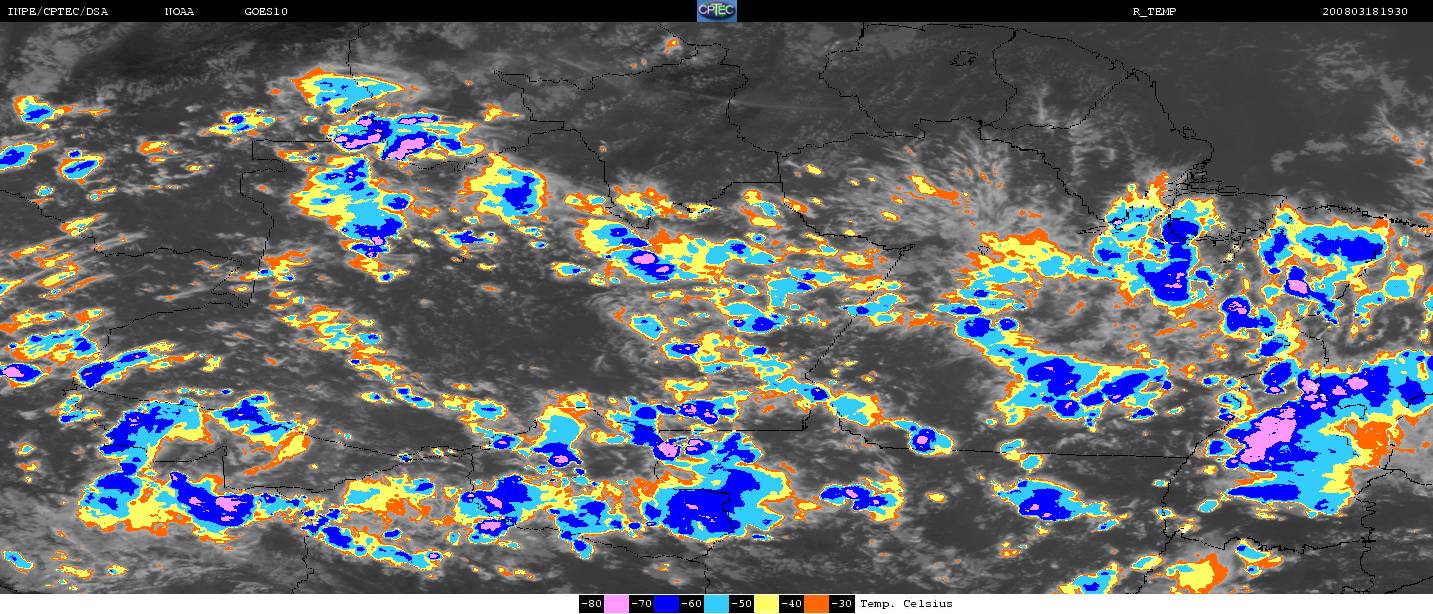Click the -50 legend value
This screenshot has width=1433, height=614.
741,604
